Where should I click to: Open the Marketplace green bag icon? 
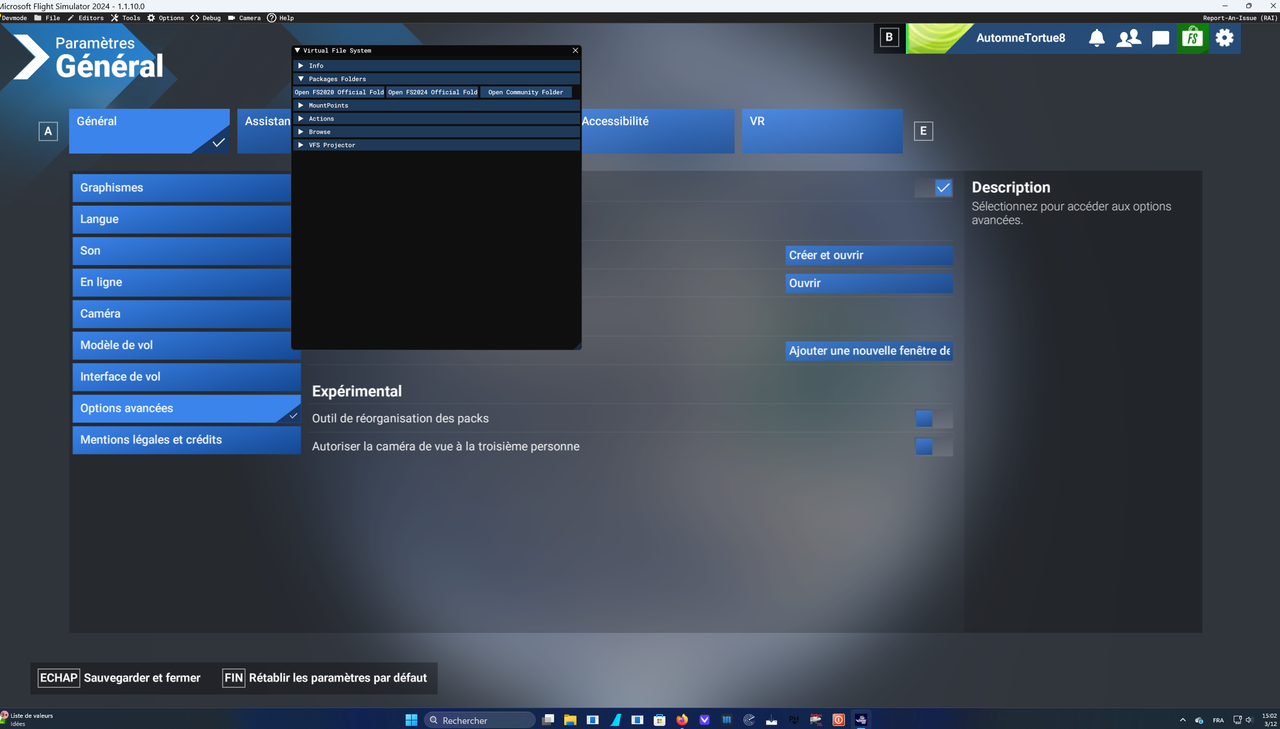click(x=1192, y=38)
